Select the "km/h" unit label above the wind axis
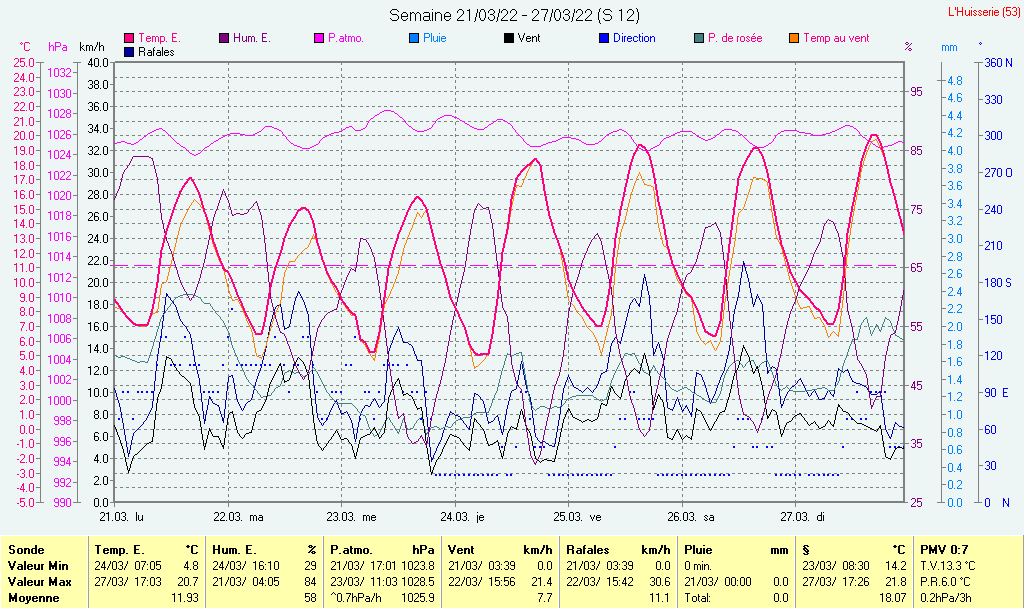Viewport: 1024px width, 608px height. 91,47
